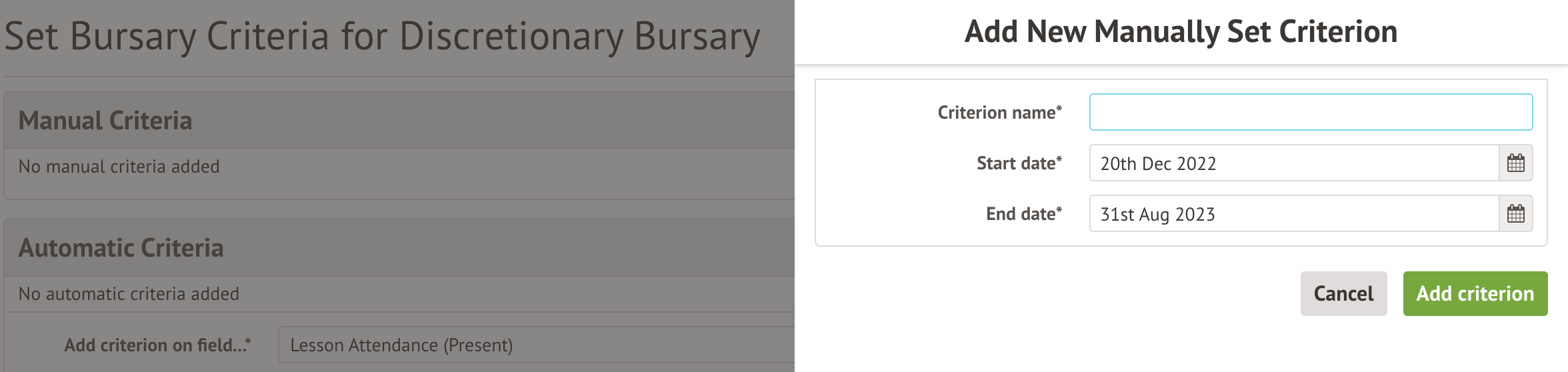
Task: Click the 'No manual criteria added' message
Action: coord(119,167)
